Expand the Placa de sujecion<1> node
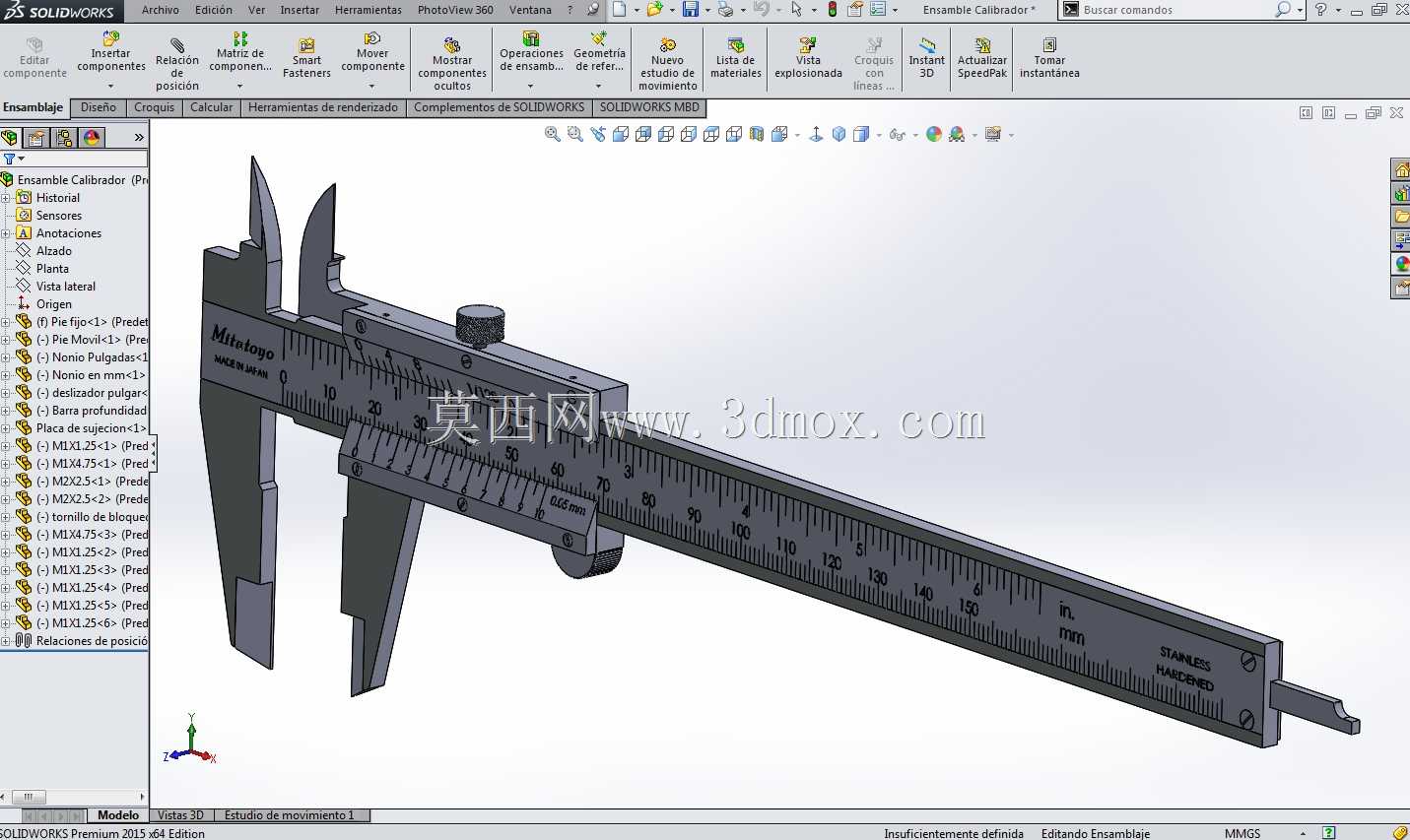This screenshot has height=840, width=1410. coord(6,428)
